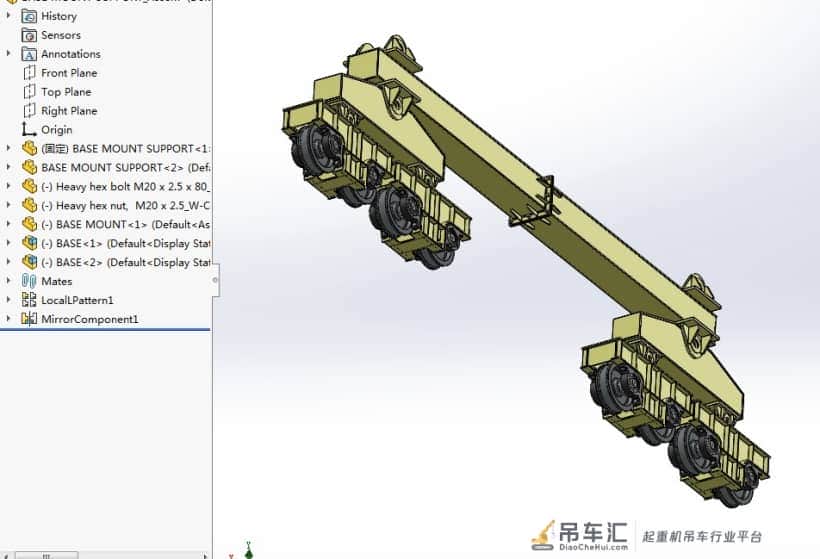
Task: Click the BASE MOUNT SUPPORT<1> assembly icon
Action: pos(29,149)
